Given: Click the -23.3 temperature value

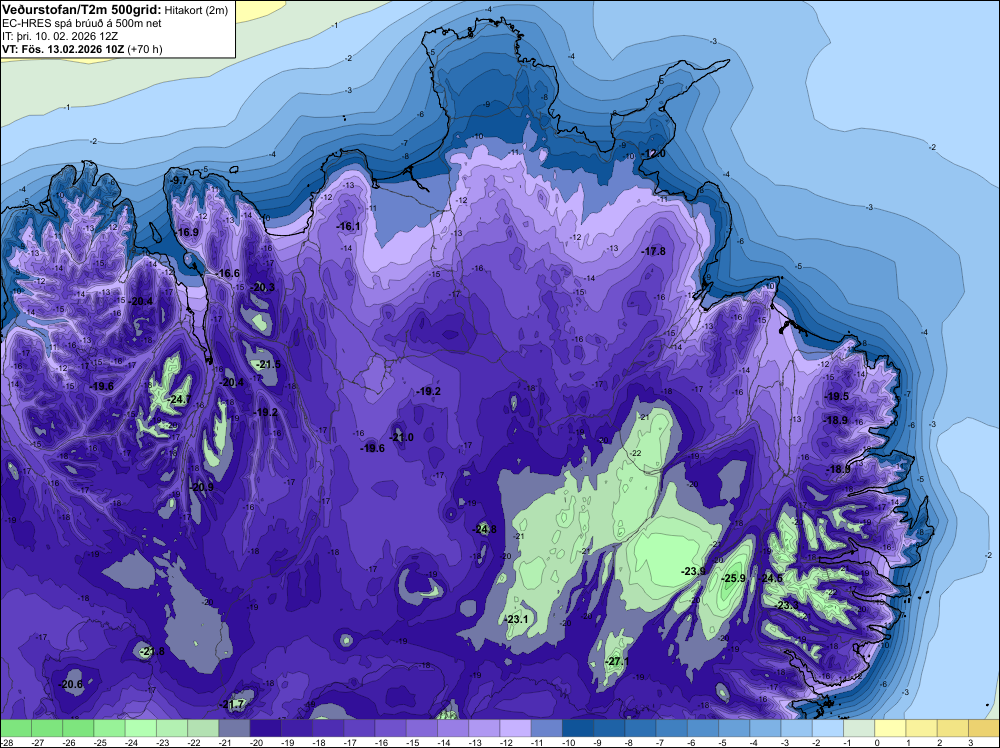Looking at the screenshot, I should click(x=787, y=605).
